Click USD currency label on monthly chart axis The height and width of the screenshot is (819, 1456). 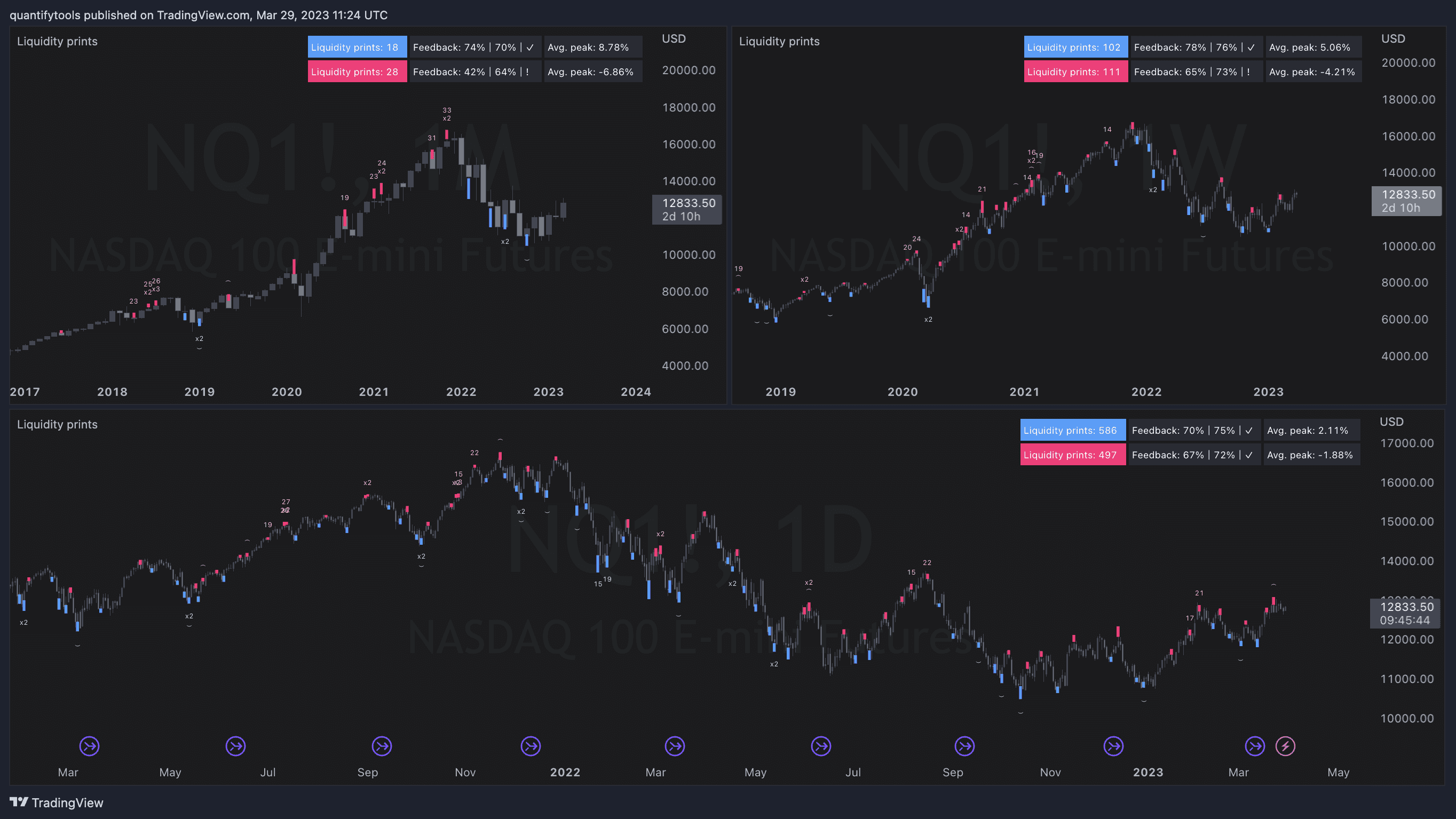tap(673, 38)
